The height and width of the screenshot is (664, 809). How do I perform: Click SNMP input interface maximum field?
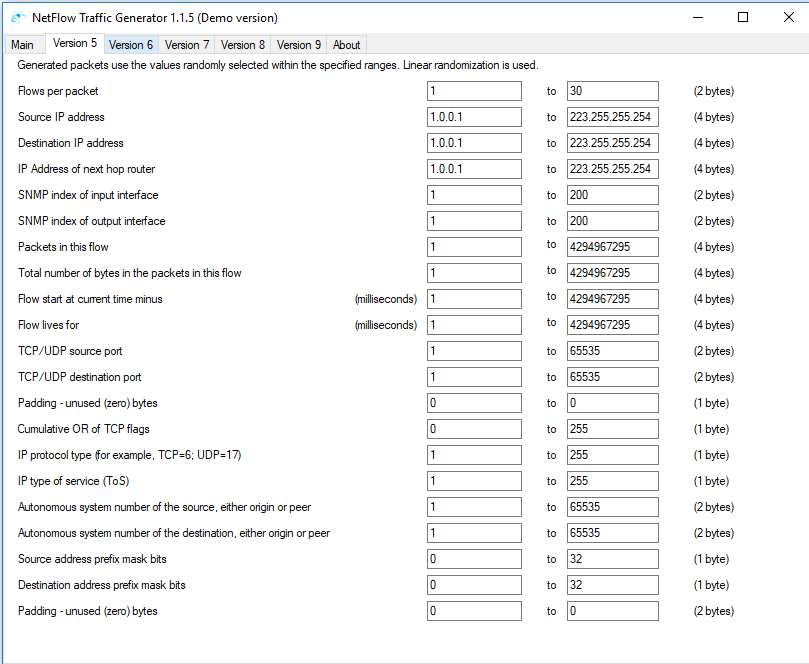point(612,195)
